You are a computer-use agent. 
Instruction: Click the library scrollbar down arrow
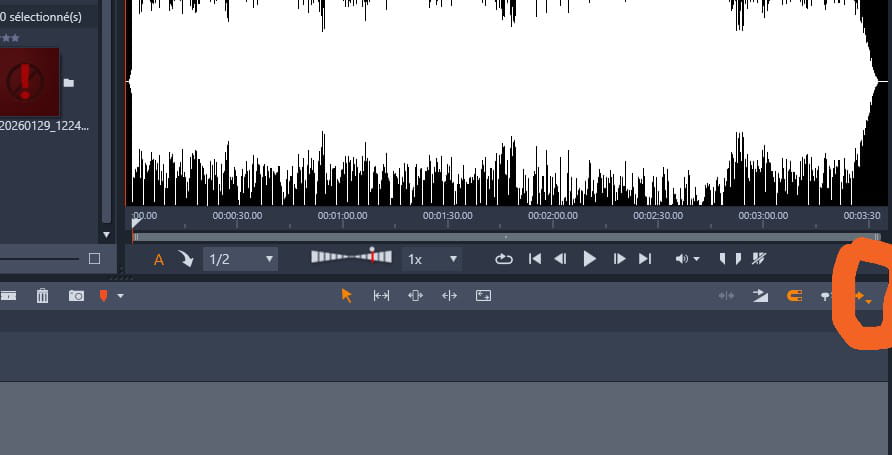pos(106,235)
